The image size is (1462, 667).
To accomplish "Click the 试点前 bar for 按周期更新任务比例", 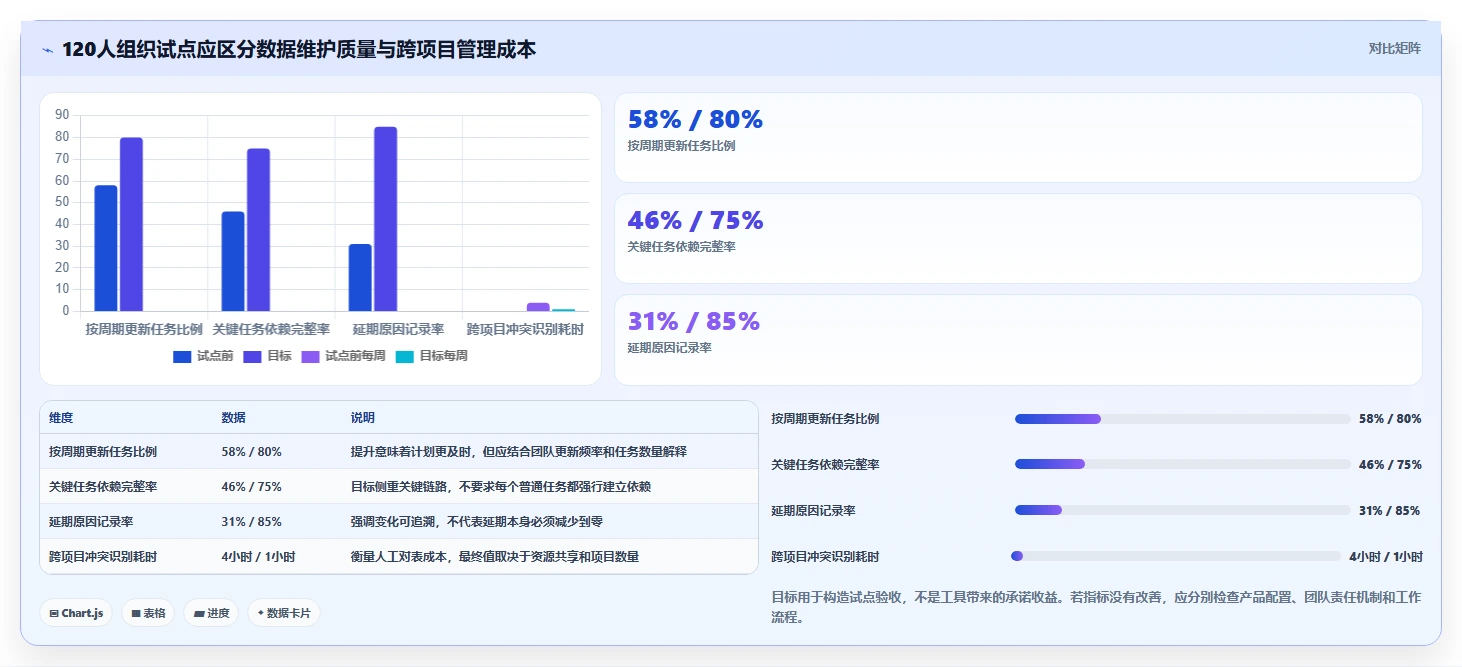I will 106,248.
